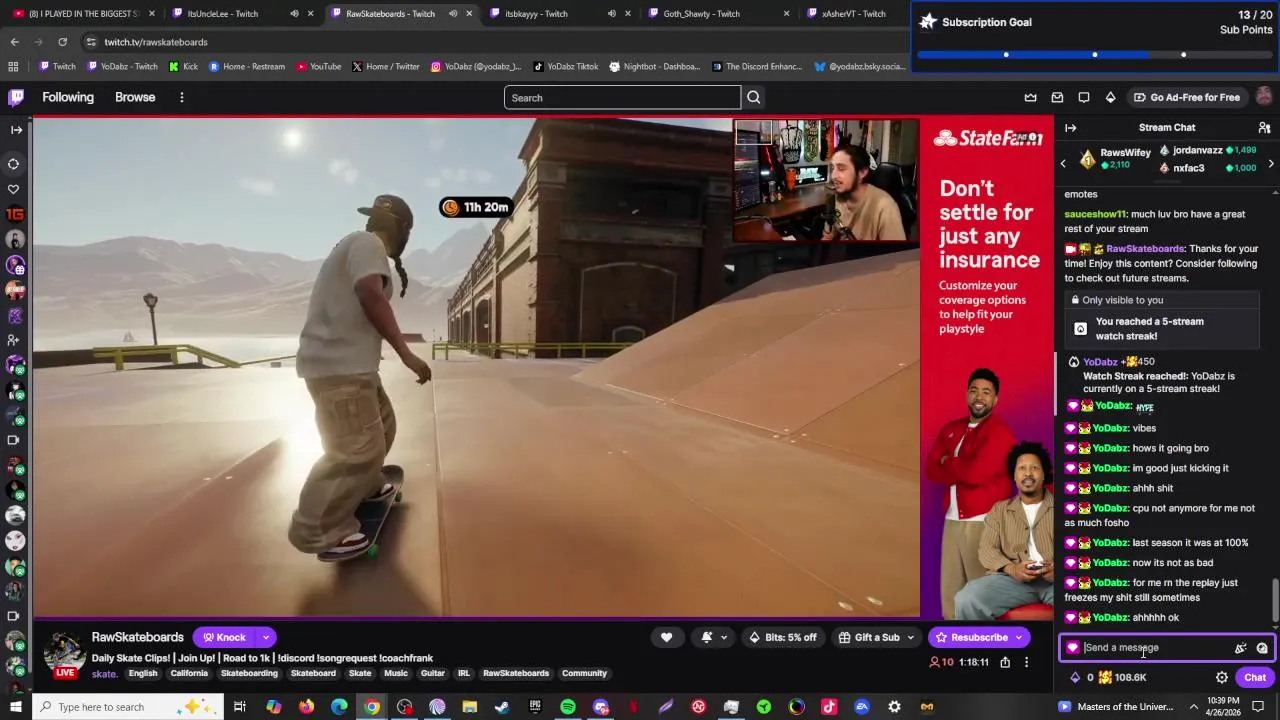Open the more options dots beside Browse
Screen dimensions: 1280x720
click(x=182, y=97)
